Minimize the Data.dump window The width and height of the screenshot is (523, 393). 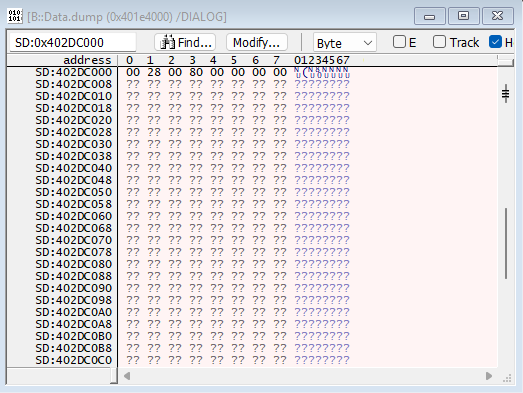tap(430, 16)
